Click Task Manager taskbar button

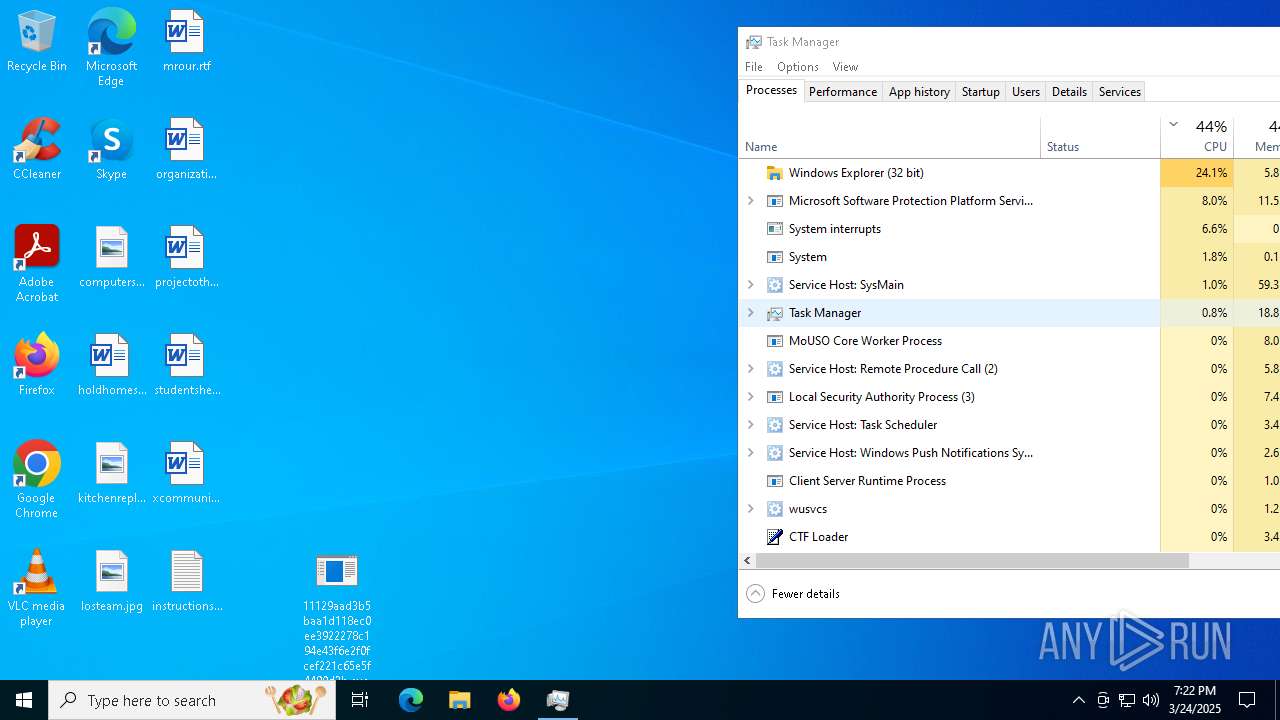coord(558,700)
